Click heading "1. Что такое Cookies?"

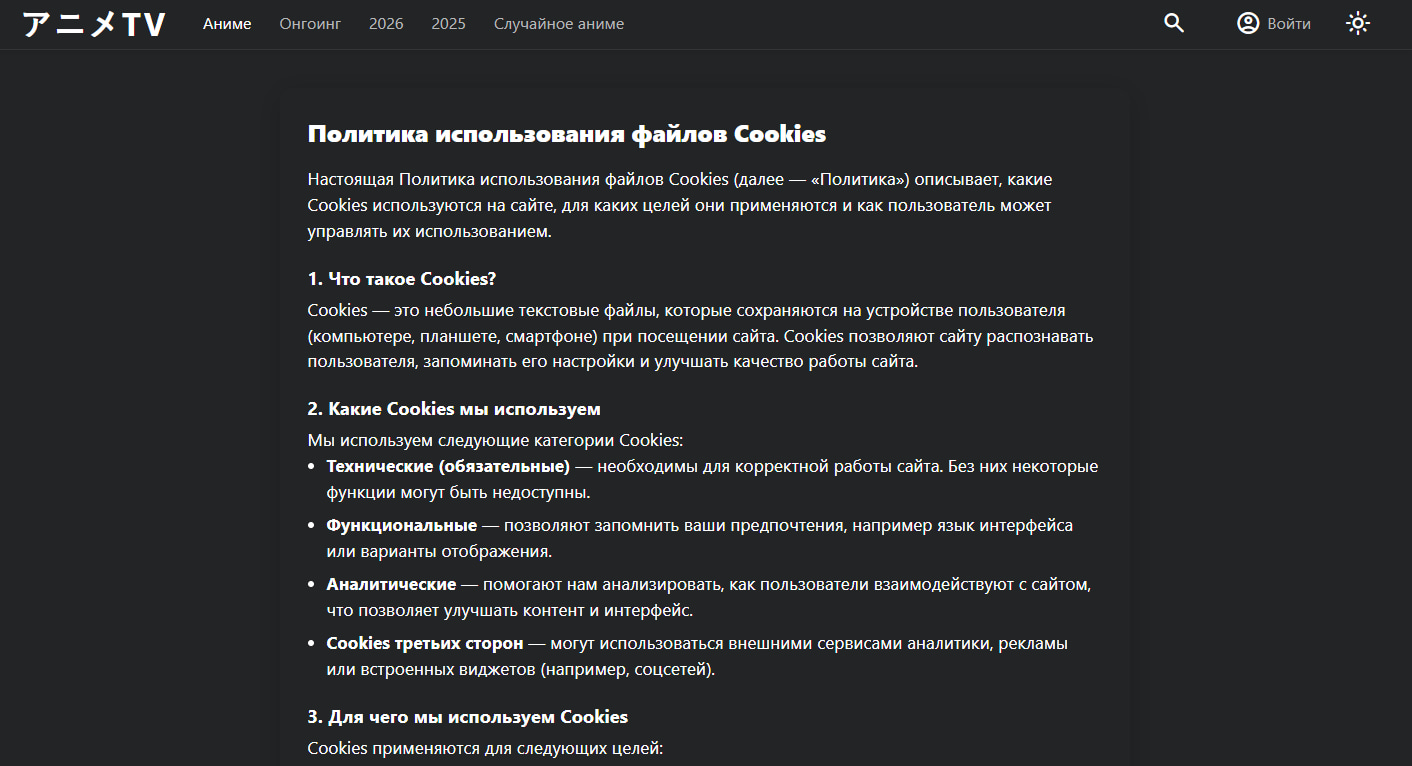click(x=402, y=279)
